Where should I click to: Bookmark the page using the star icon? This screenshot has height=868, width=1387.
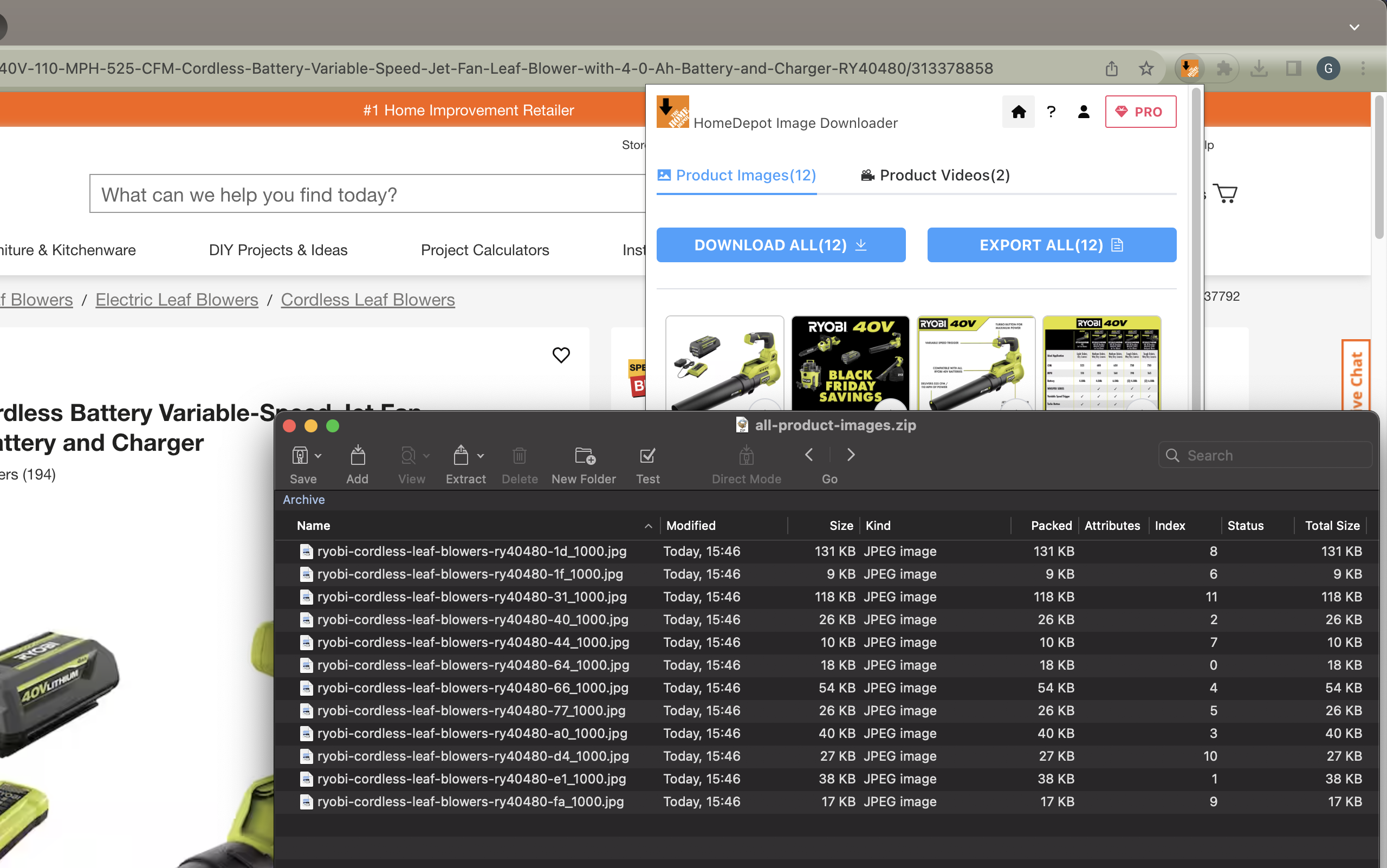coord(1145,68)
